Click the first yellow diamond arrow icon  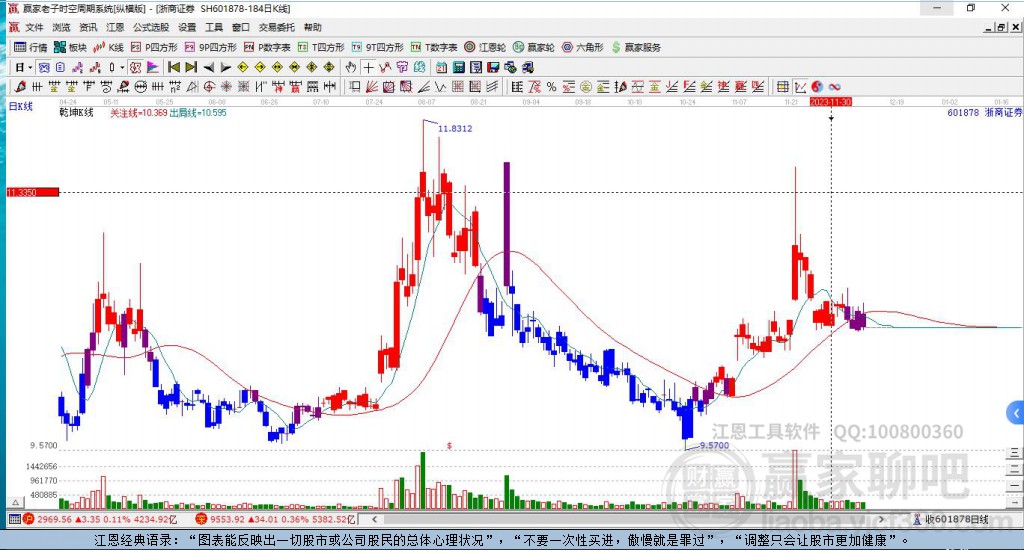point(242,67)
